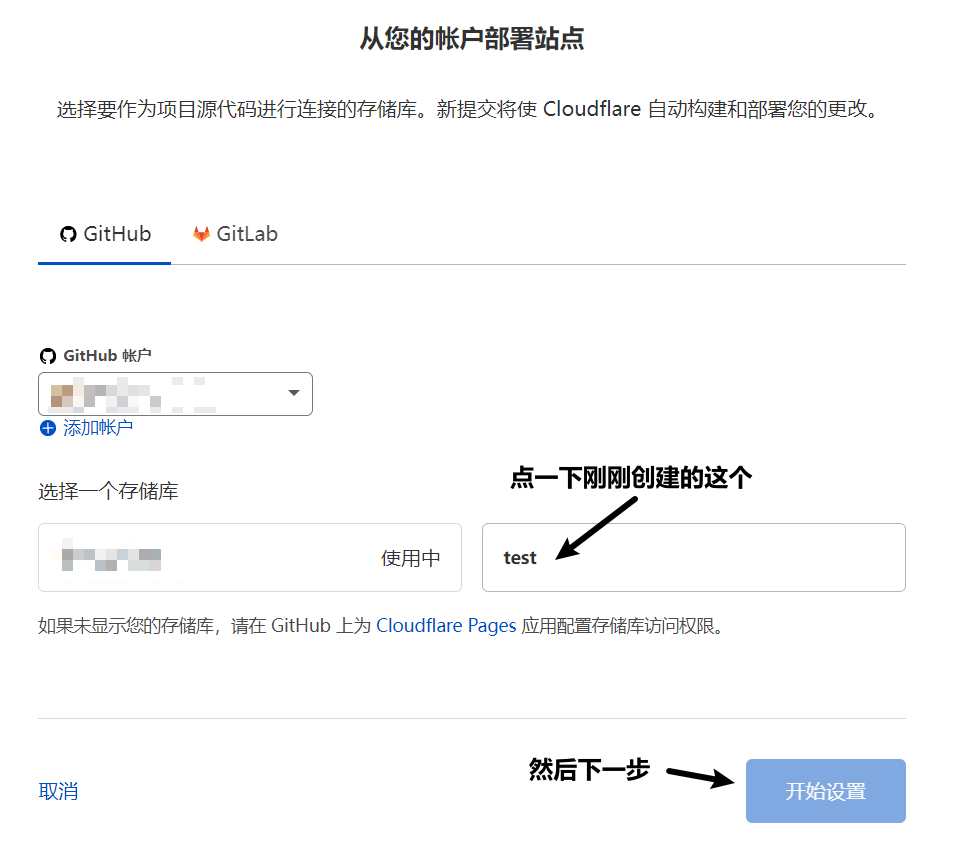Screen dimensions: 958x843
Task: Click the orange GitLab fox icon
Action: click(199, 233)
